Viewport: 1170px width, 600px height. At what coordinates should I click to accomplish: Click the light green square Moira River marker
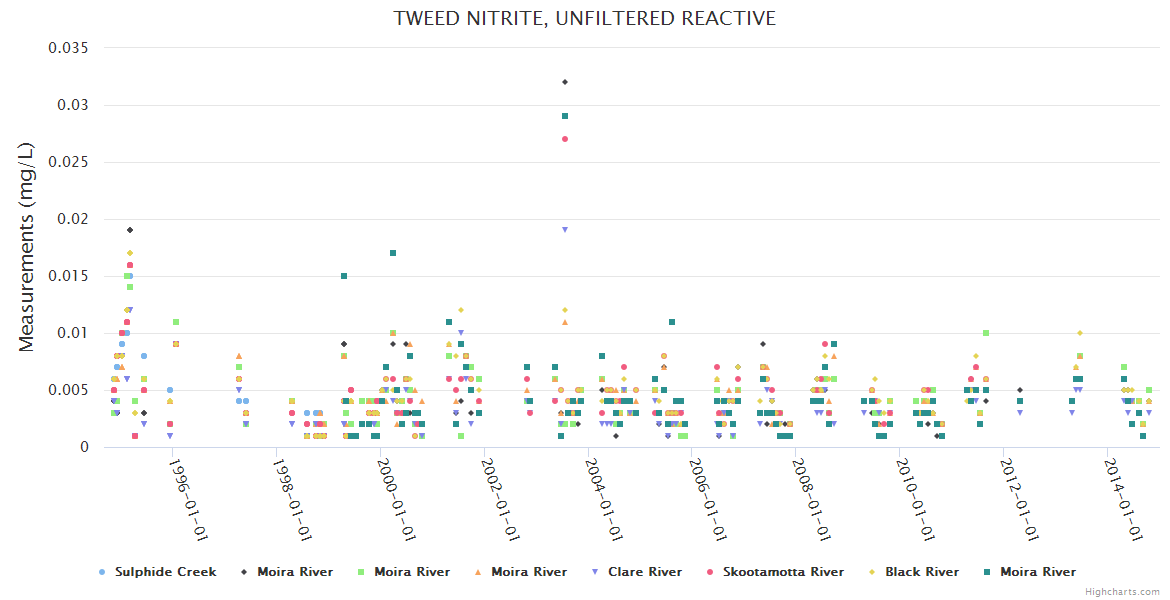click(x=361, y=572)
